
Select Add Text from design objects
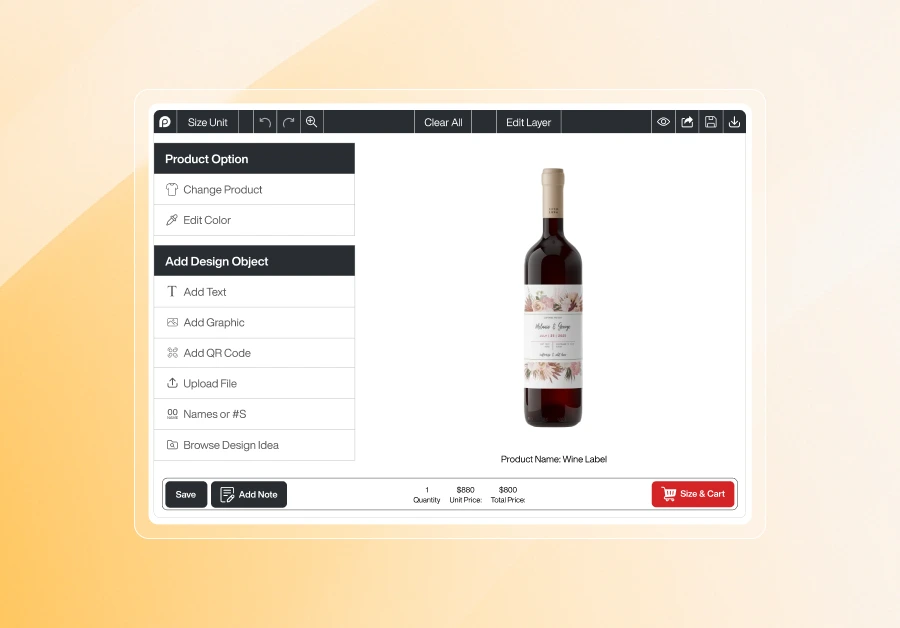coord(254,292)
